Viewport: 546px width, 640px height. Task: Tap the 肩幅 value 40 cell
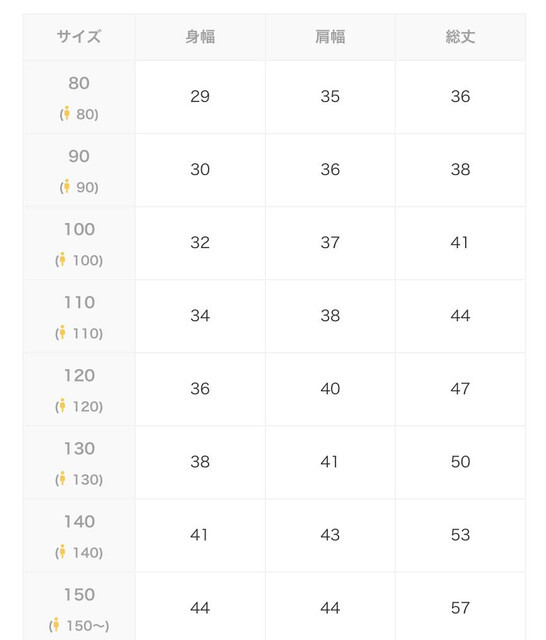pos(330,389)
